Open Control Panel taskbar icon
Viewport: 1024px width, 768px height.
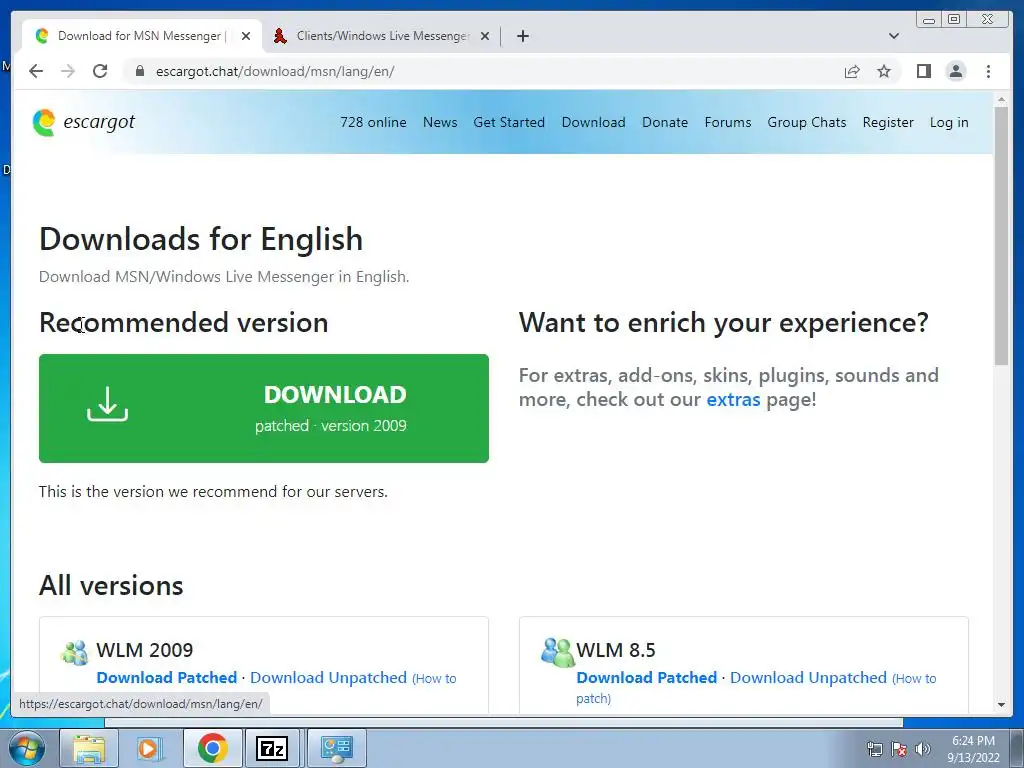coord(336,748)
